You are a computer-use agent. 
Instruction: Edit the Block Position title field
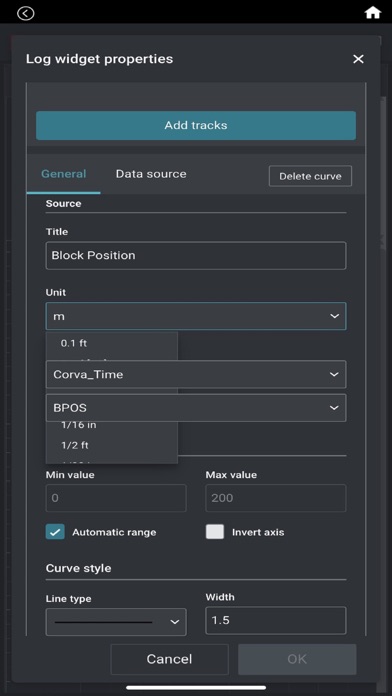point(196,255)
